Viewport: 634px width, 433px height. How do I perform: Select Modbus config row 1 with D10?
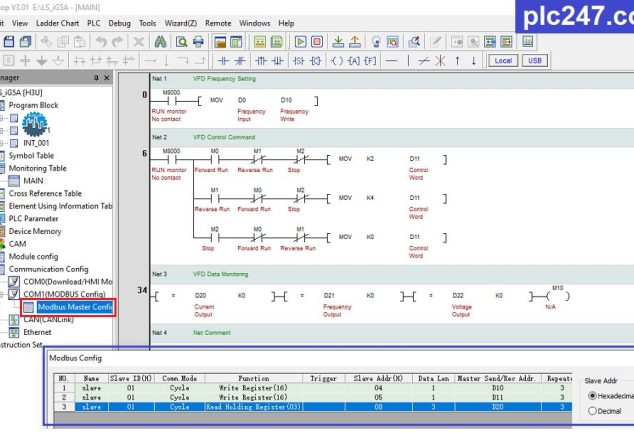[313, 388]
